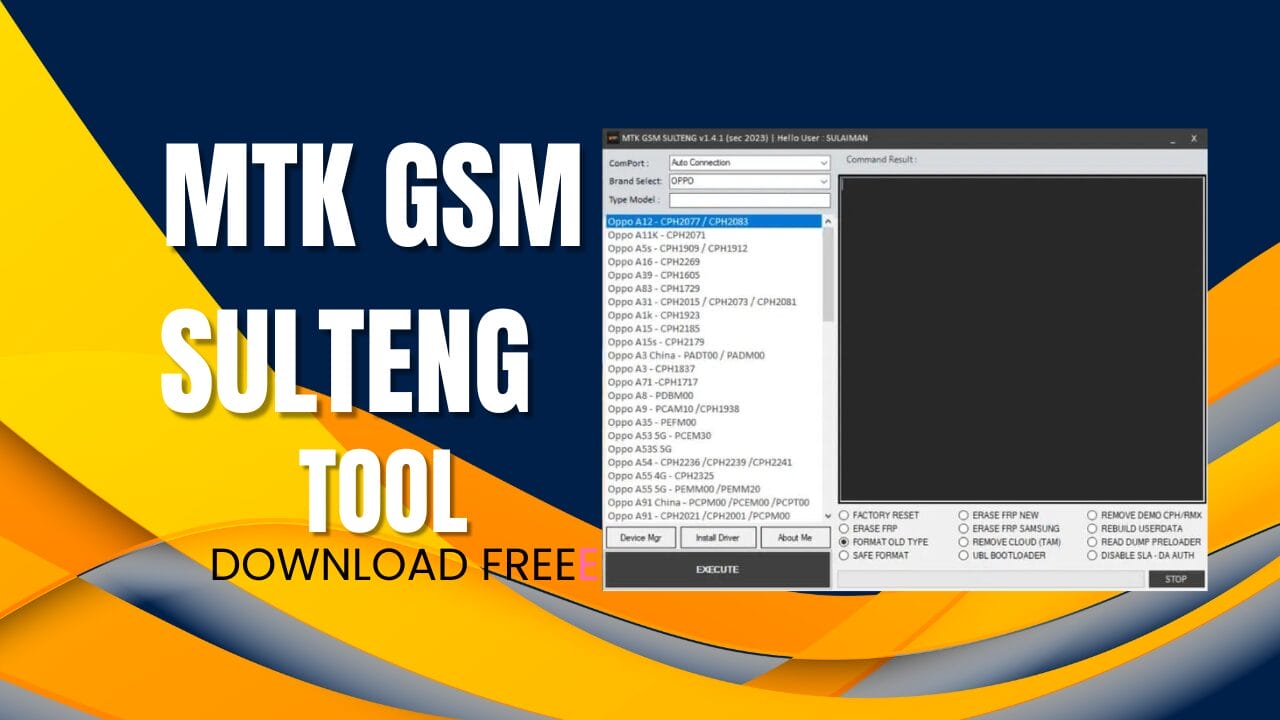
Task: Enable the FACTORY RESET option
Action: pos(843,515)
